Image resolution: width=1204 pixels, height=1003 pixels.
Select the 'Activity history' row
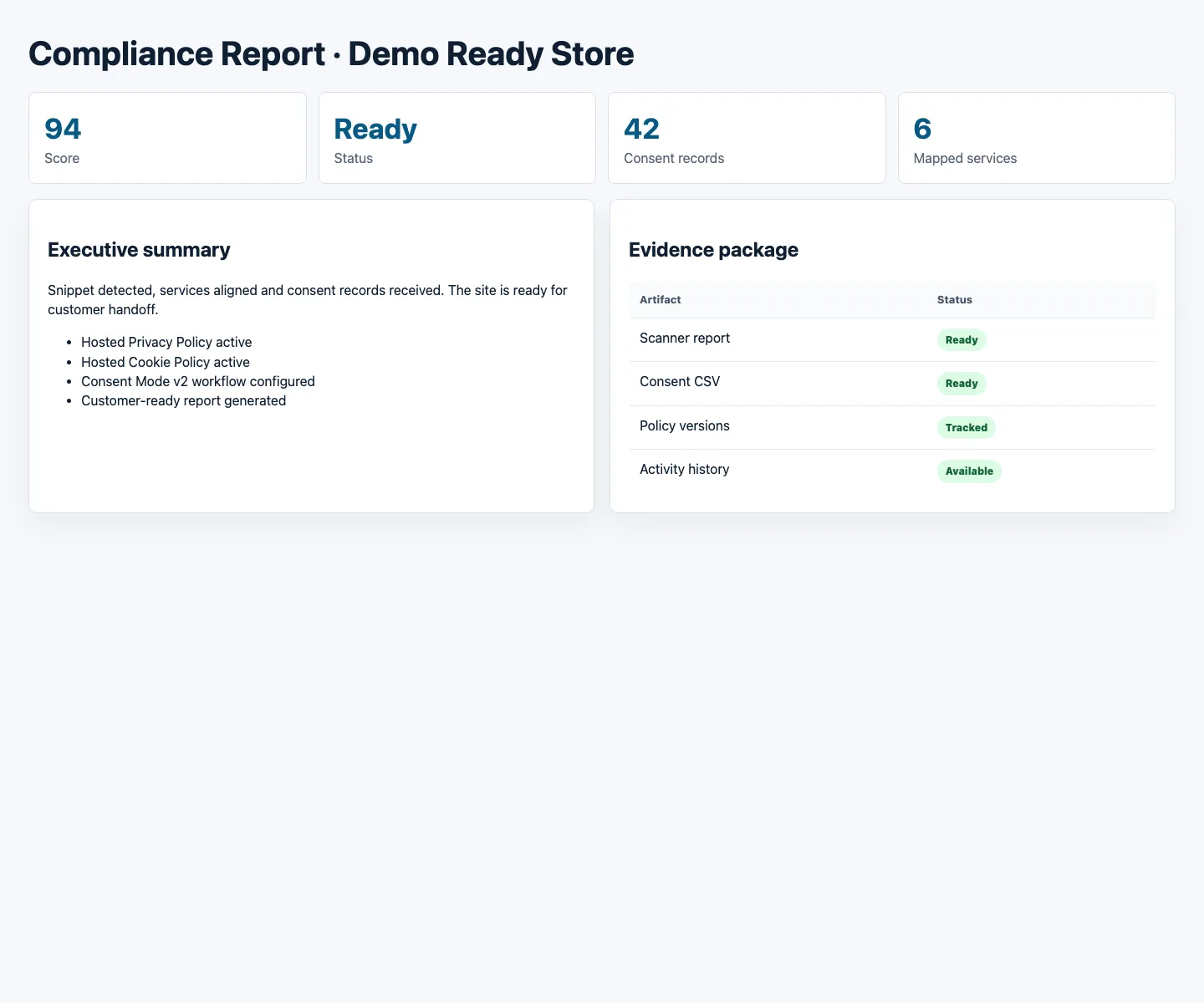click(x=892, y=471)
